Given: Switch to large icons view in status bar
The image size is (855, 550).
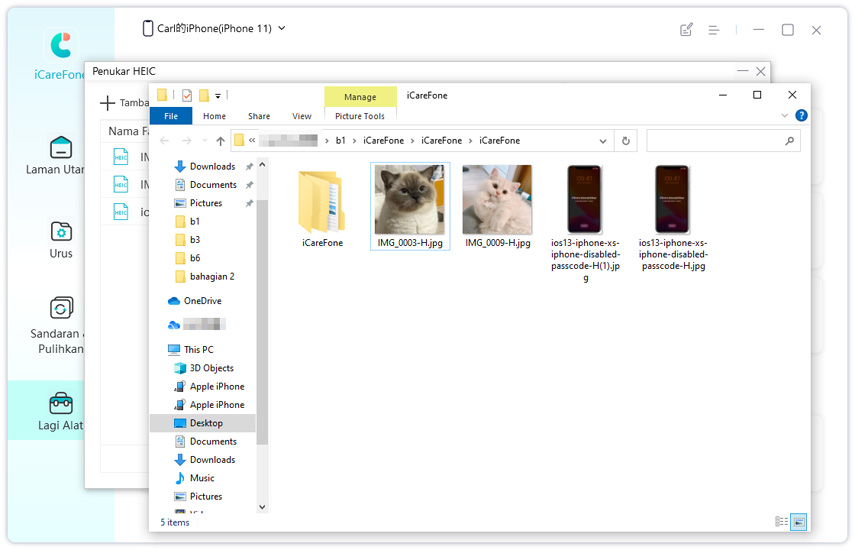Looking at the screenshot, I should coord(798,522).
